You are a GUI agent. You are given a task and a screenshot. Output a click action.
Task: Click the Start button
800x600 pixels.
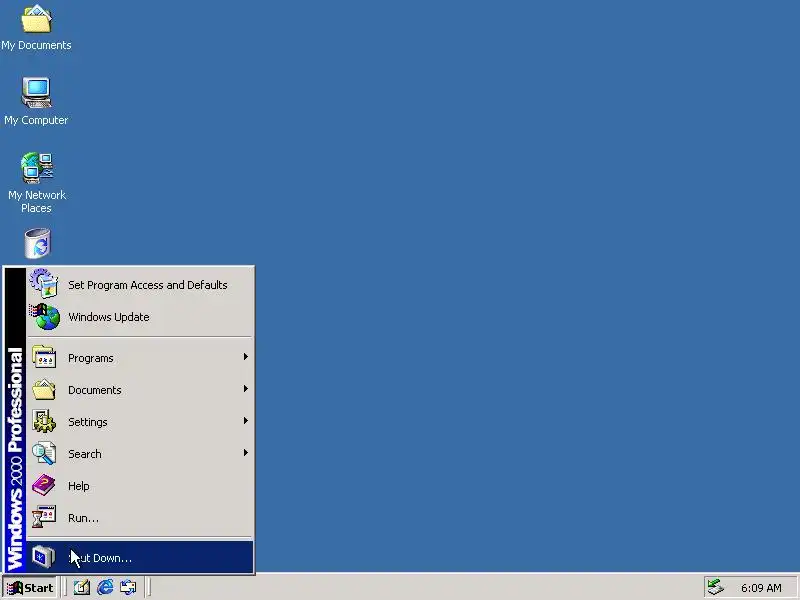point(30,588)
